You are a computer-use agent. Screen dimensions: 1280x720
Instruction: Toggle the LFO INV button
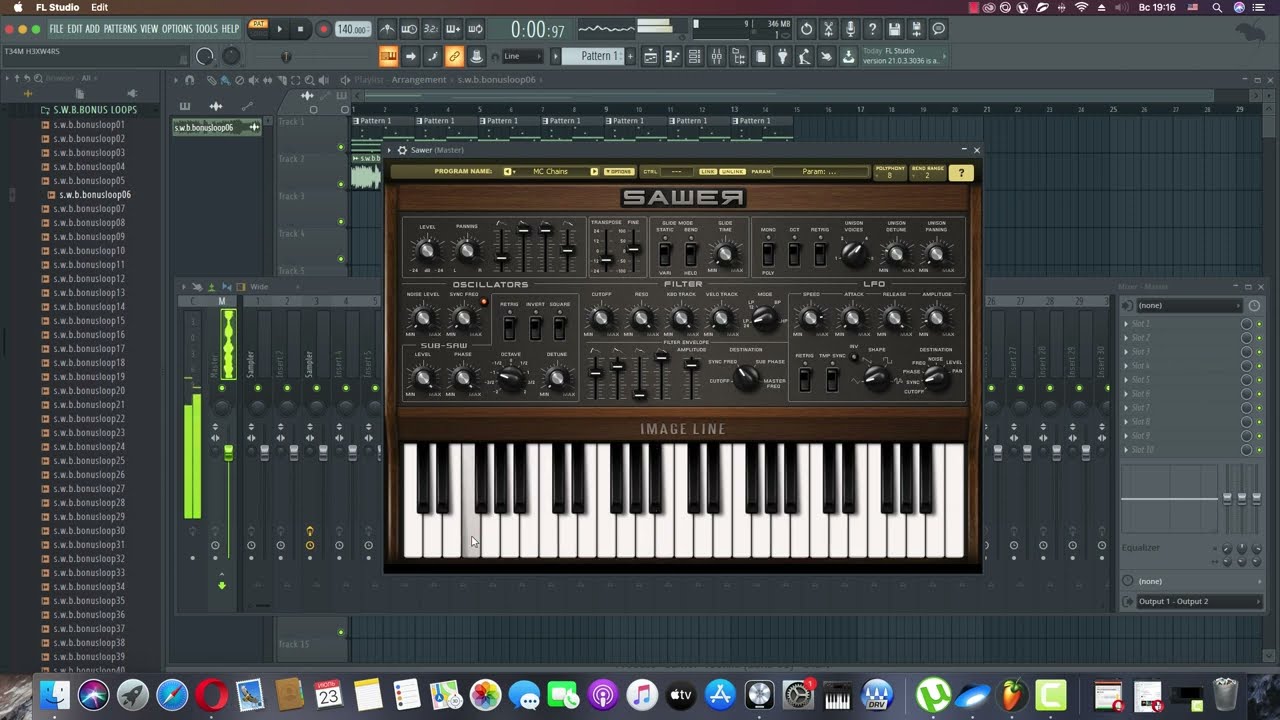point(854,357)
